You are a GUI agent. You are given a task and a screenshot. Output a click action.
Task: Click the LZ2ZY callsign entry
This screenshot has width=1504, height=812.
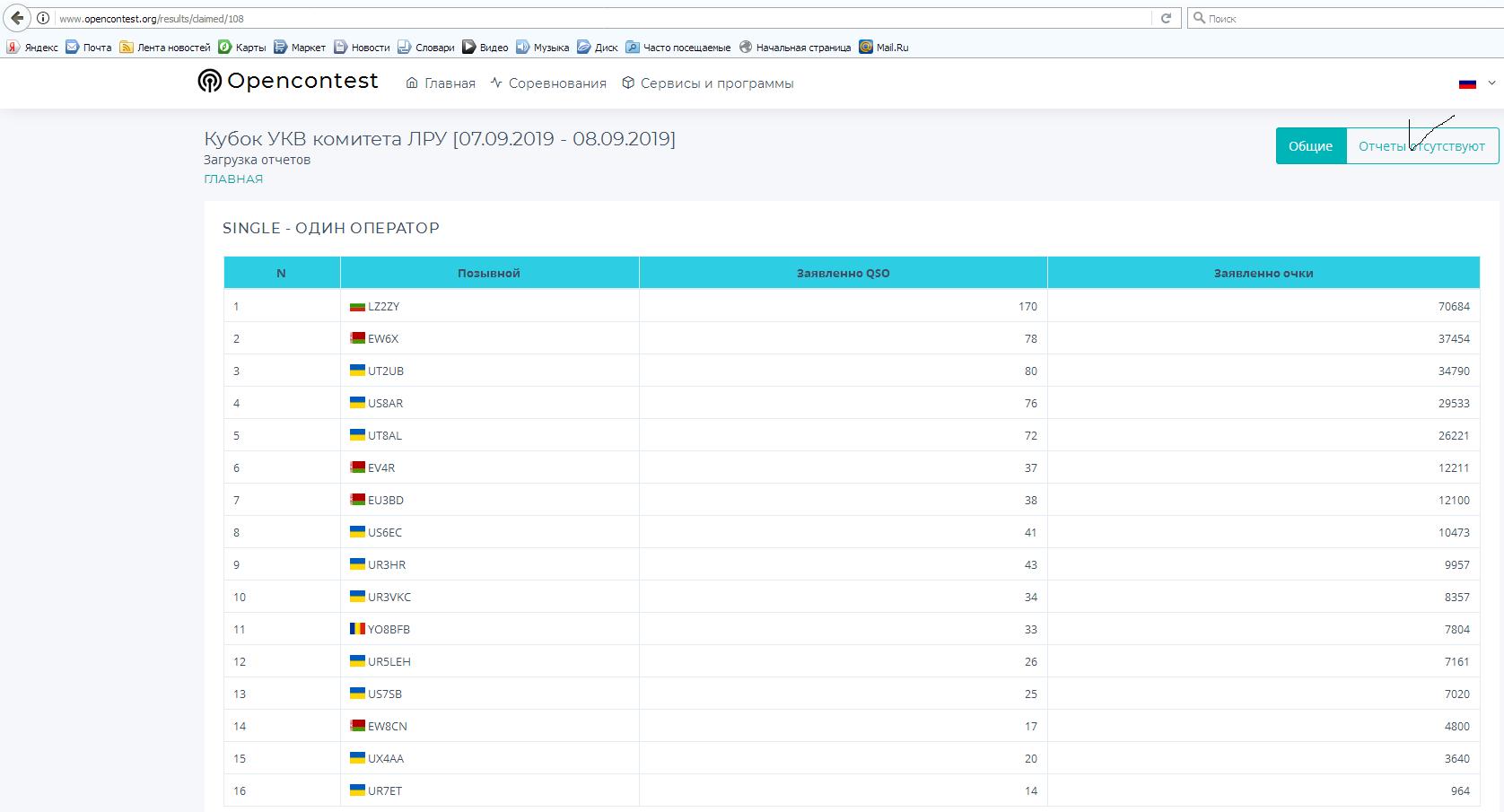pyautogui.click(x=383, y=307)
